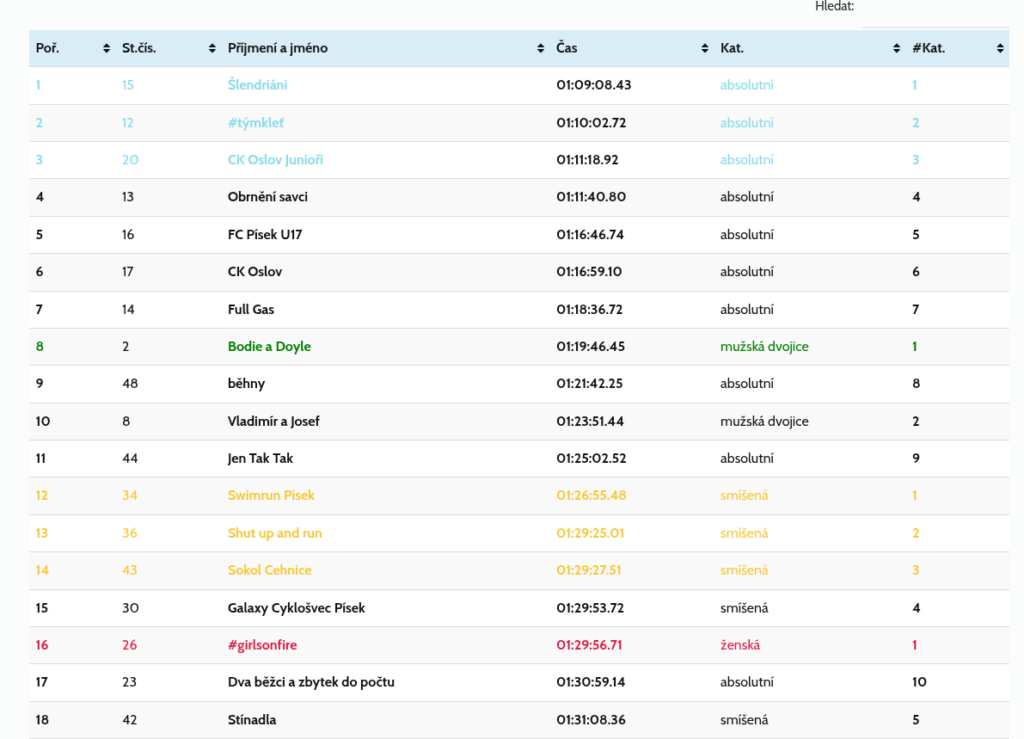Select team name Galaxy Cyklošvec Písek

point(296,608)
